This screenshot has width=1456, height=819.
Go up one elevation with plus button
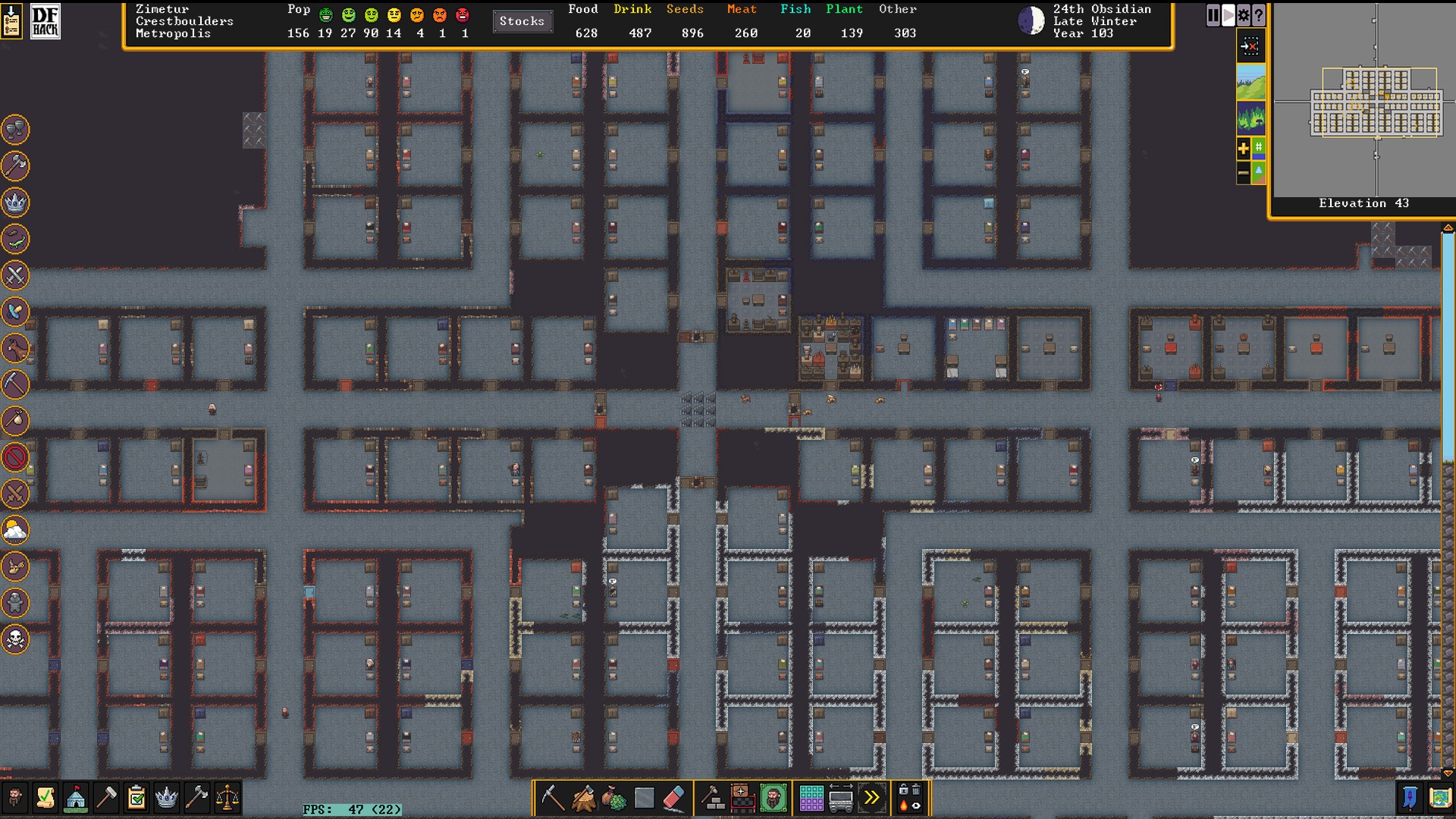(1244, 149)
